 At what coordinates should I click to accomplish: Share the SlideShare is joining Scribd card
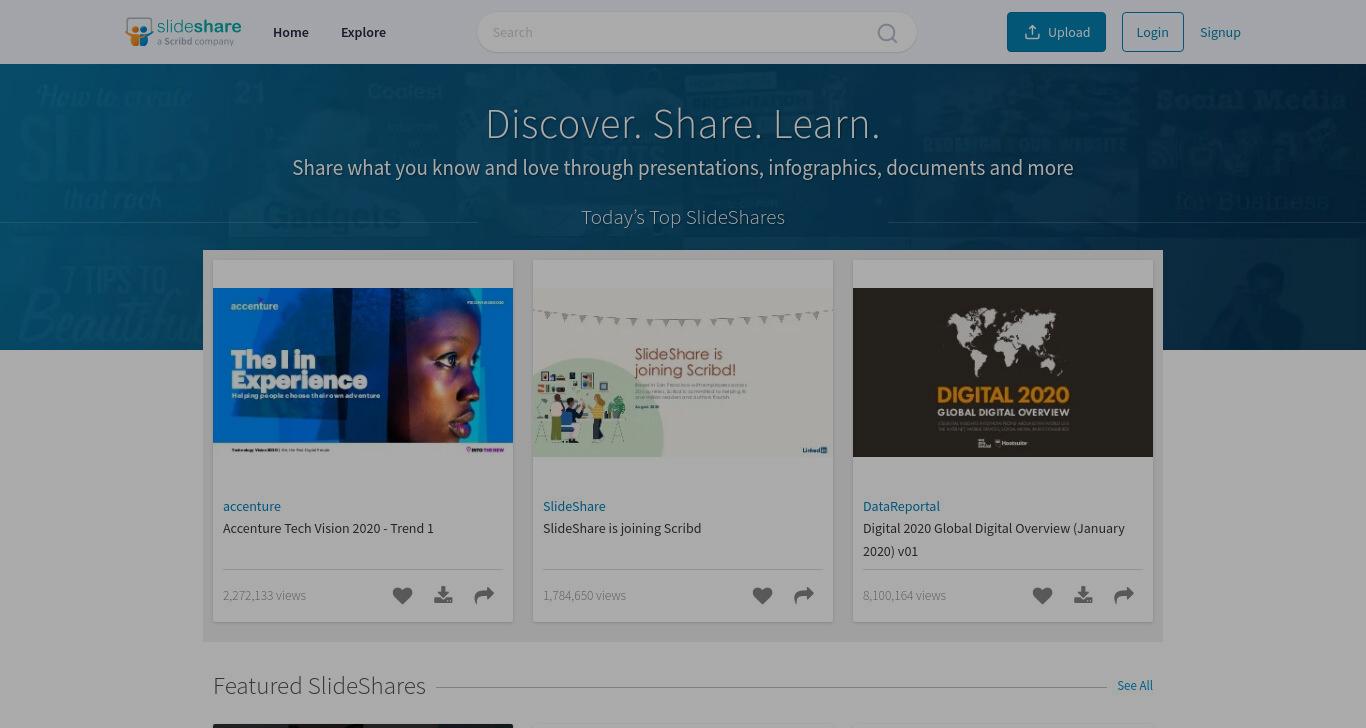[804, 596]
